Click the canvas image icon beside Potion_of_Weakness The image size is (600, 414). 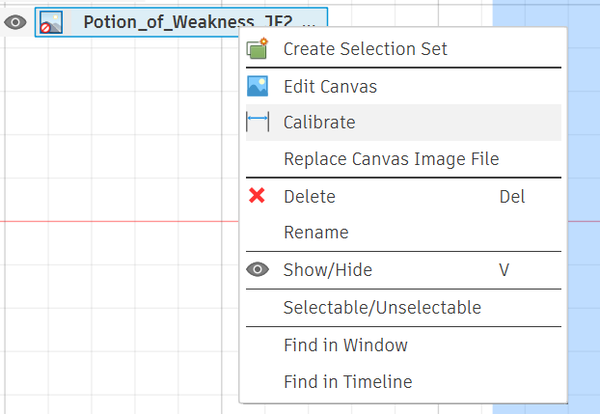point(51,22)
